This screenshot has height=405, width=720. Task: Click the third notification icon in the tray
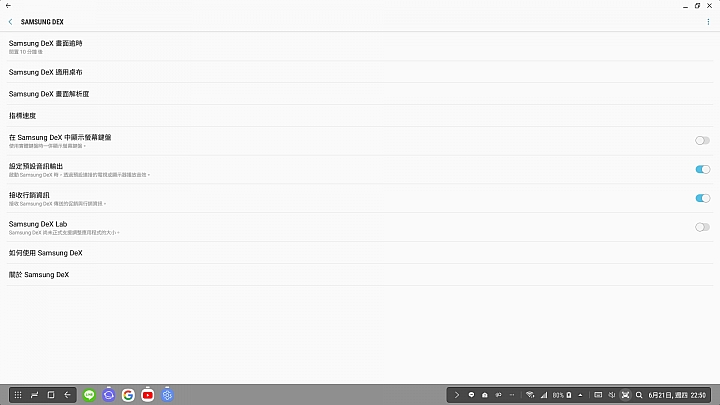498,395
